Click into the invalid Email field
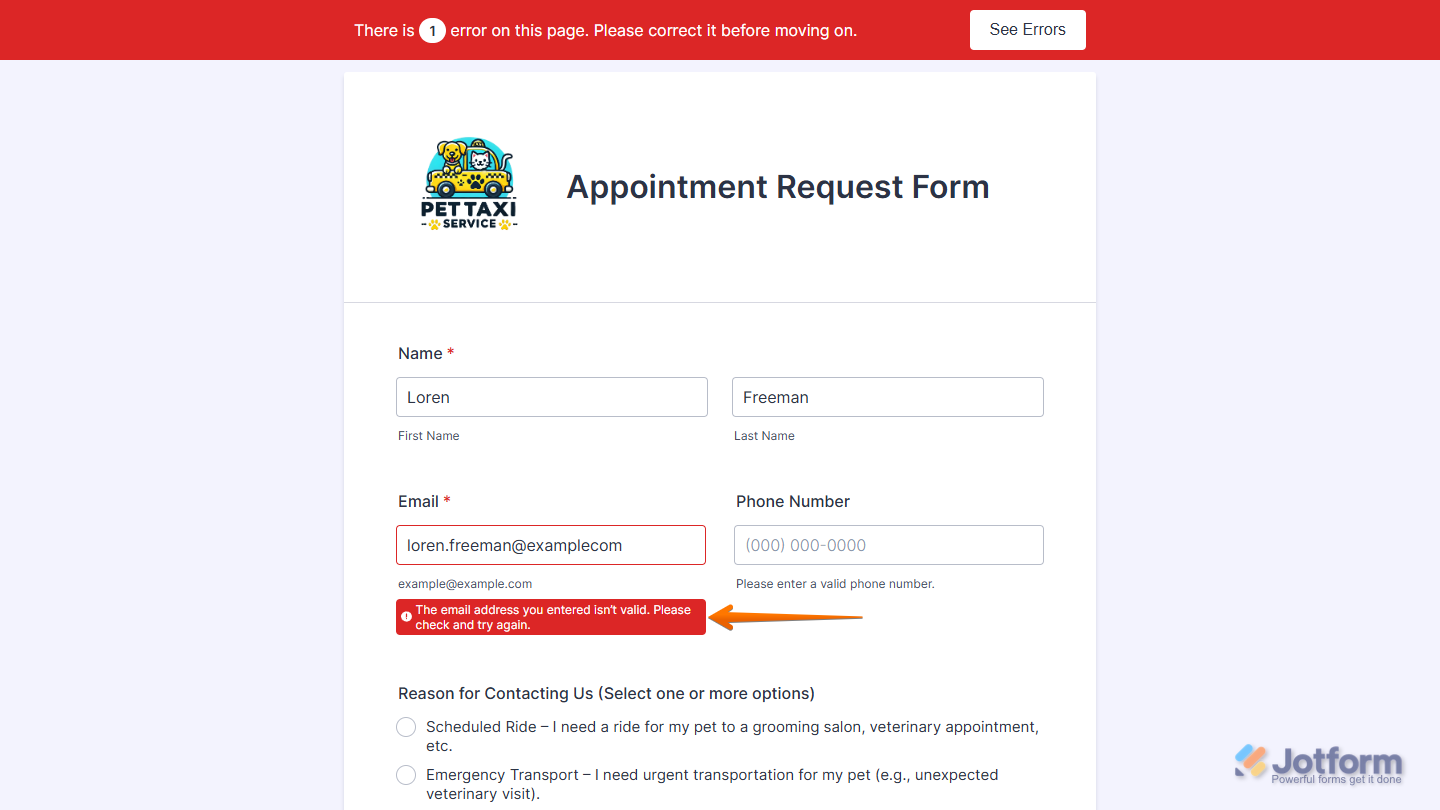The height and width of the screenshot is (810, 1440). tap(551, 545)
